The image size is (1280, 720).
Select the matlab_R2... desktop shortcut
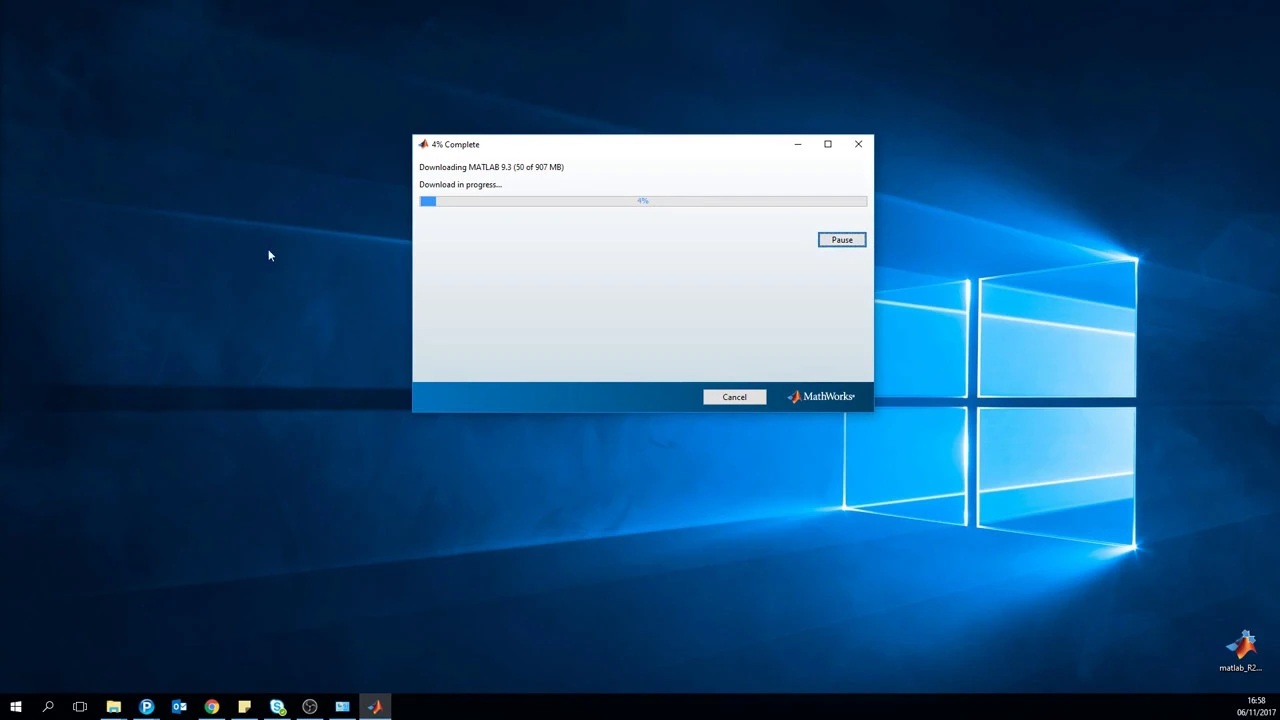tap(1241, 651)
